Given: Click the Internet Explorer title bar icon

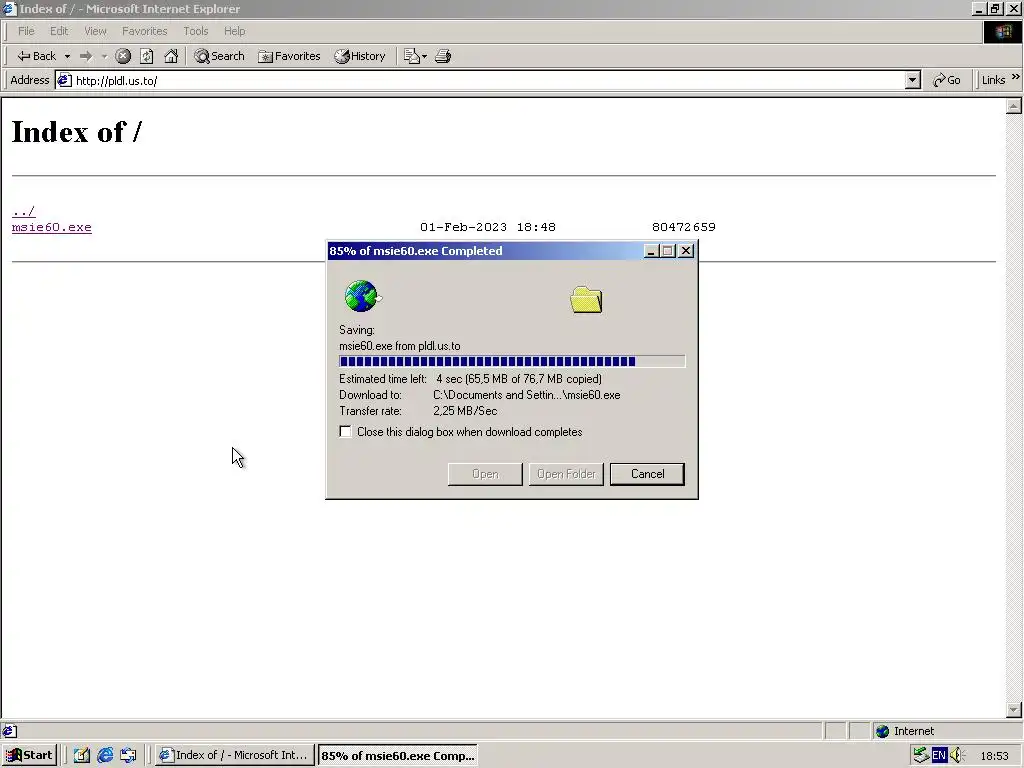Looking at the screenshot, I should [x=9, y=8].
